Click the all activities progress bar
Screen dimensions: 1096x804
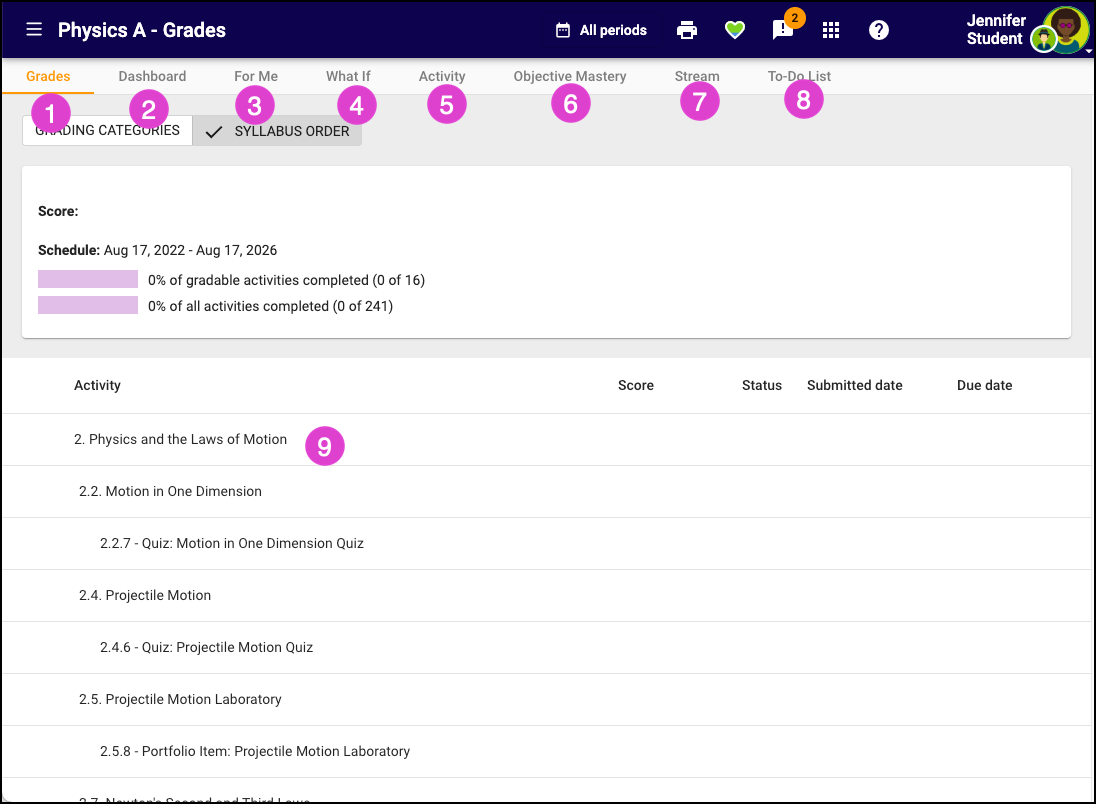point(88,306)
